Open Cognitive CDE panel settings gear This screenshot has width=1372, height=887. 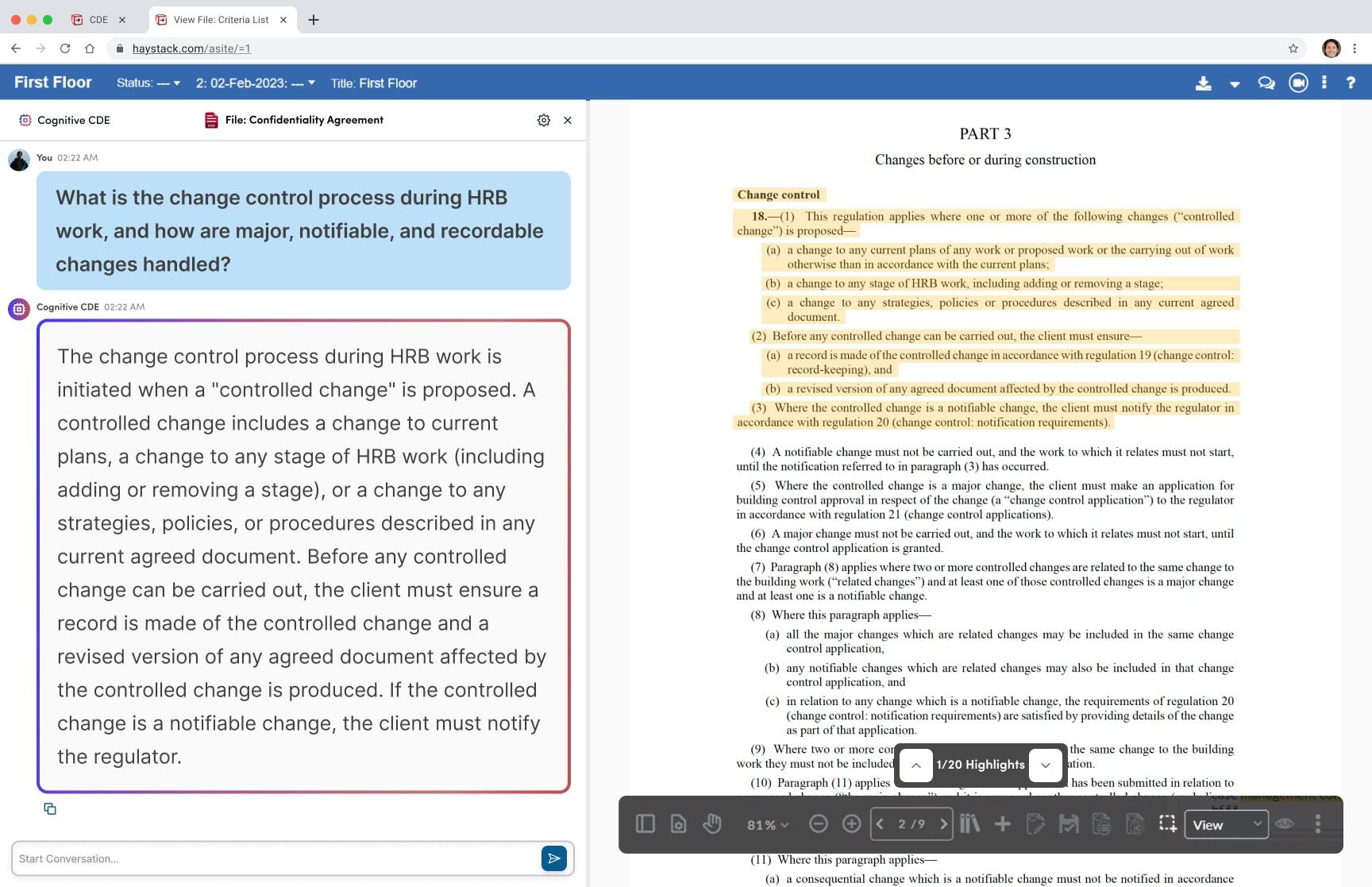(544, 120)
